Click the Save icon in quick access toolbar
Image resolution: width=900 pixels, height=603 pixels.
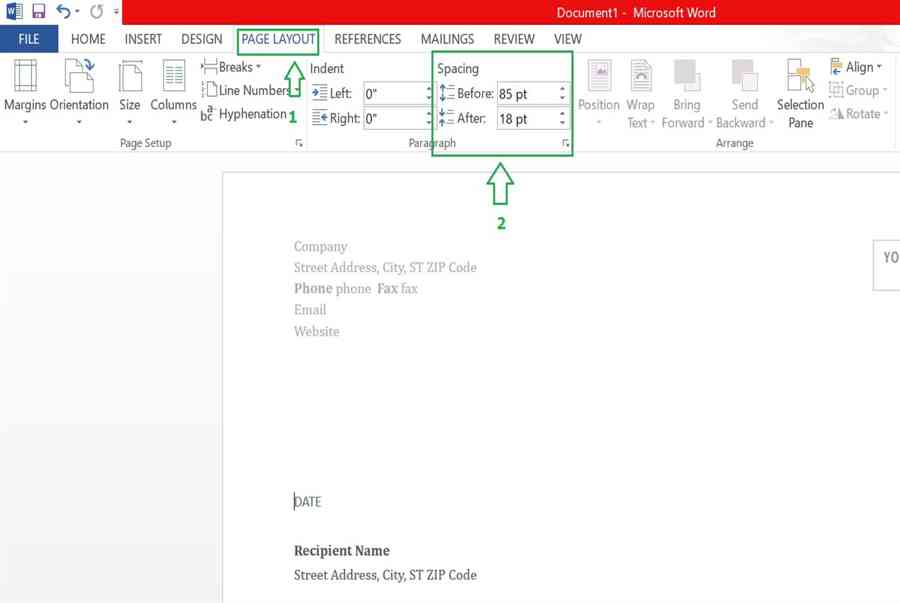point(38,11)
